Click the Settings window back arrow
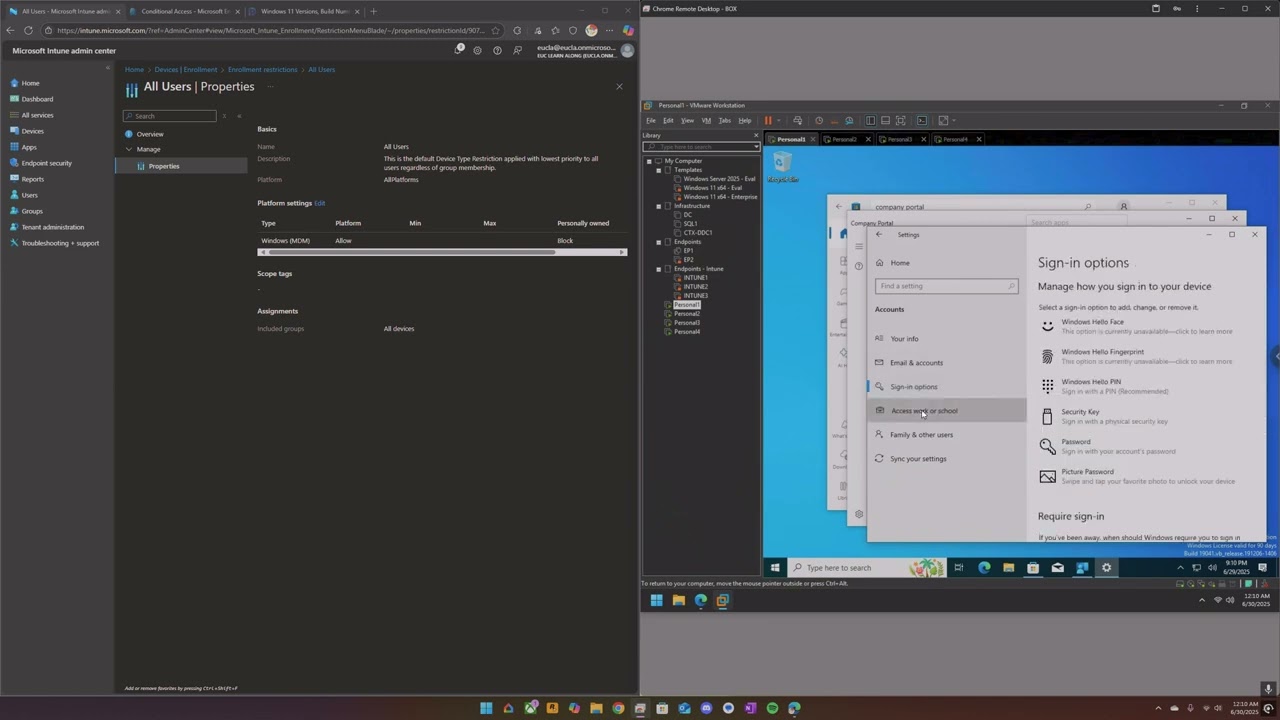1280x720 pixels. (879, 234)
